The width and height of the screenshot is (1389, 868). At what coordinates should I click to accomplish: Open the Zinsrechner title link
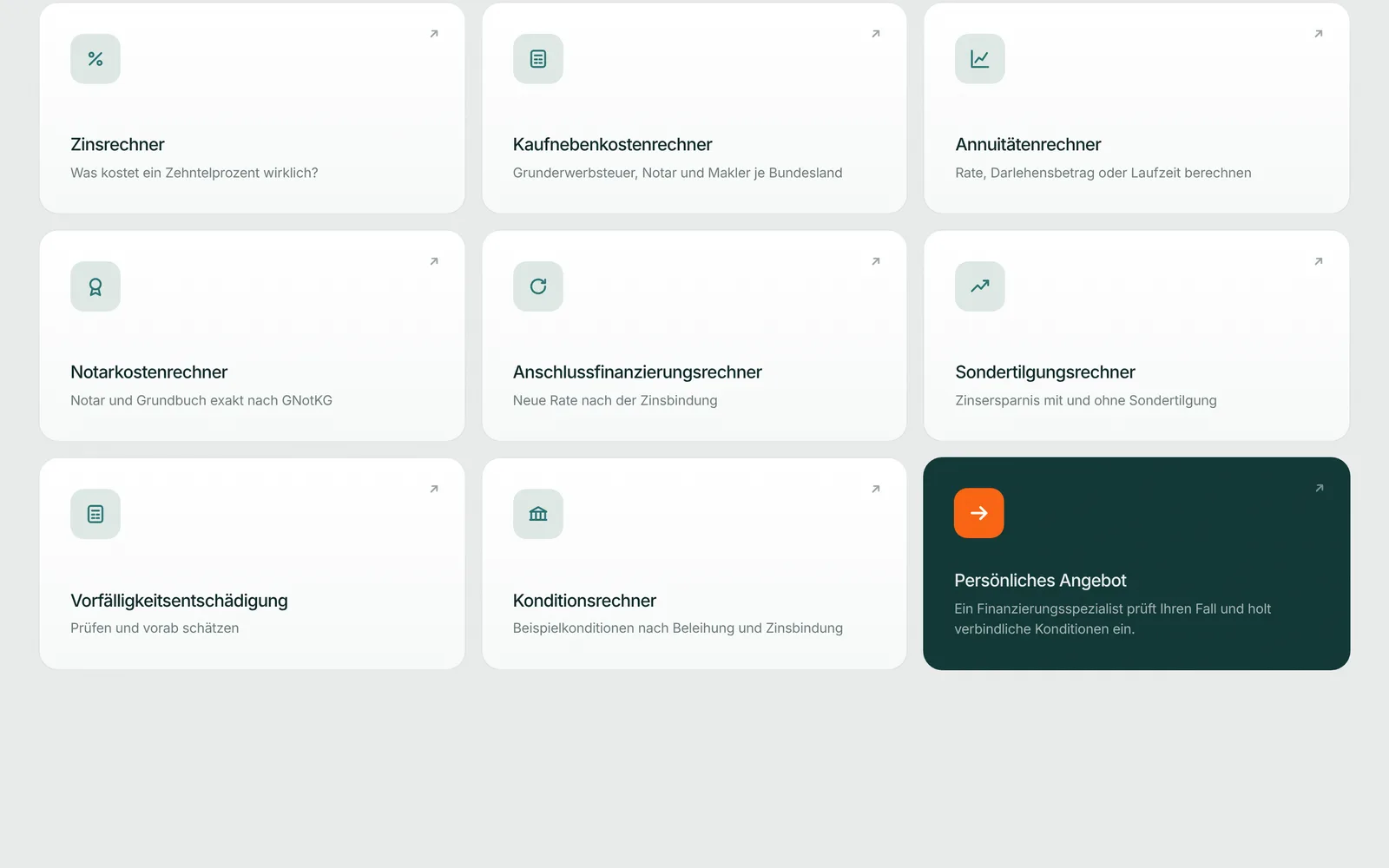coord(117,144)
